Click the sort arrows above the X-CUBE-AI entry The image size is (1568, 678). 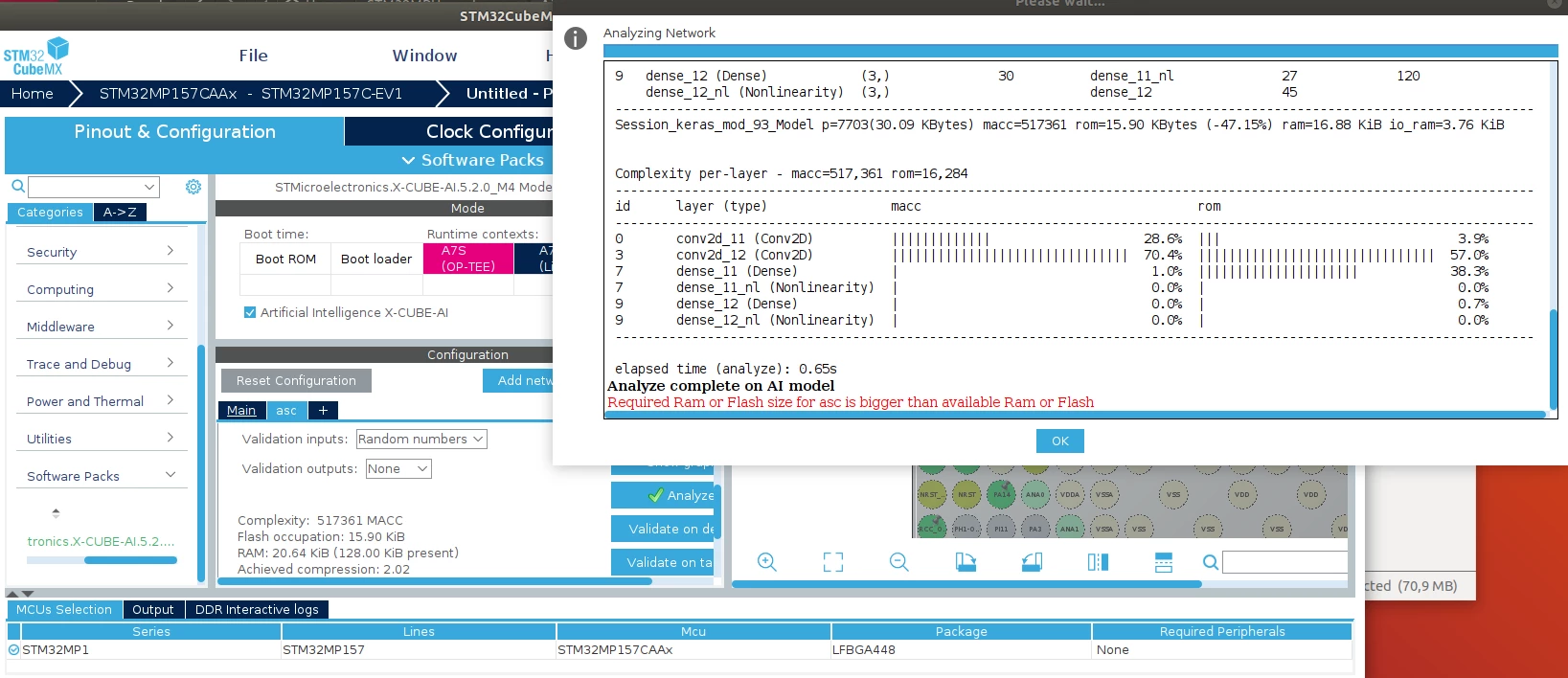56,512
